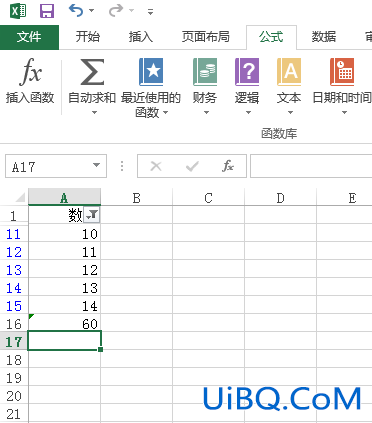Select row header 11
Viewport: 372px width, 423px height.
[x=14, y=234]
